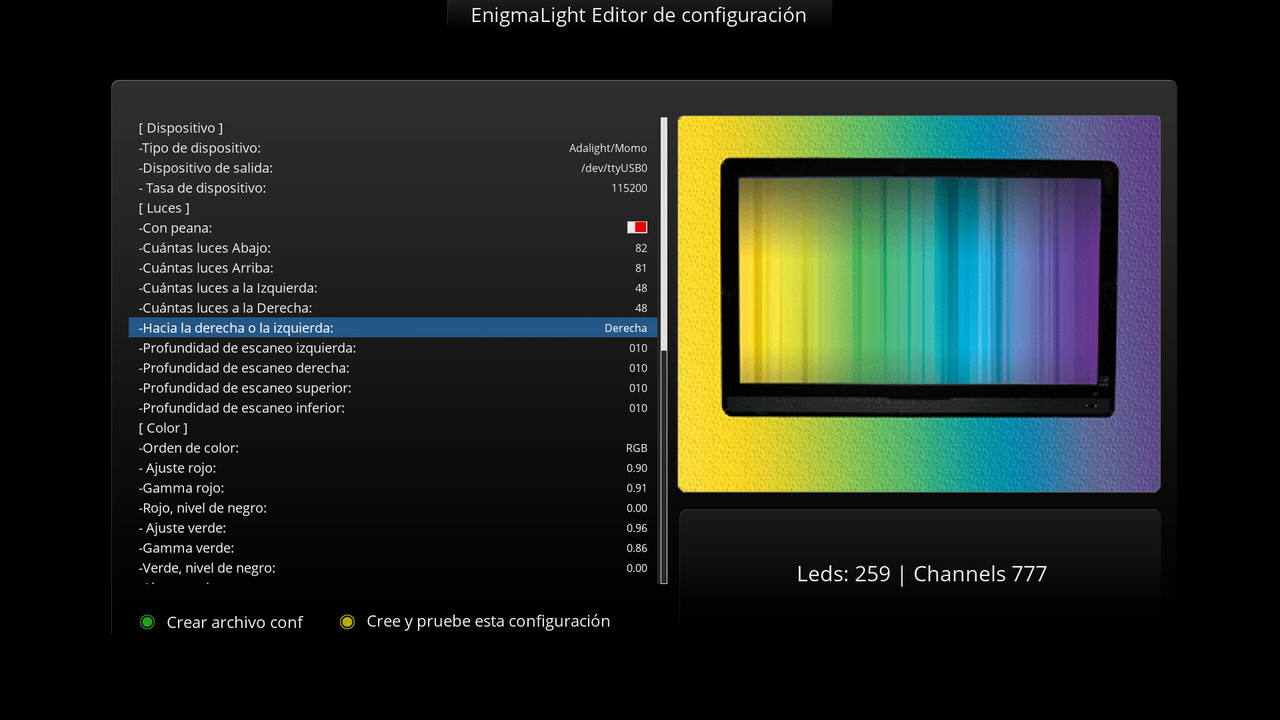Click the [ Dispositivo ] section header
Image resolution: width=1280 pixels, height=720 pixels.
[x=181, y=128]
